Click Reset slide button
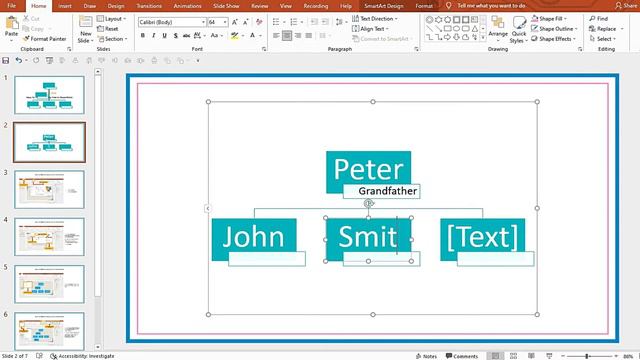 (108, 29)
